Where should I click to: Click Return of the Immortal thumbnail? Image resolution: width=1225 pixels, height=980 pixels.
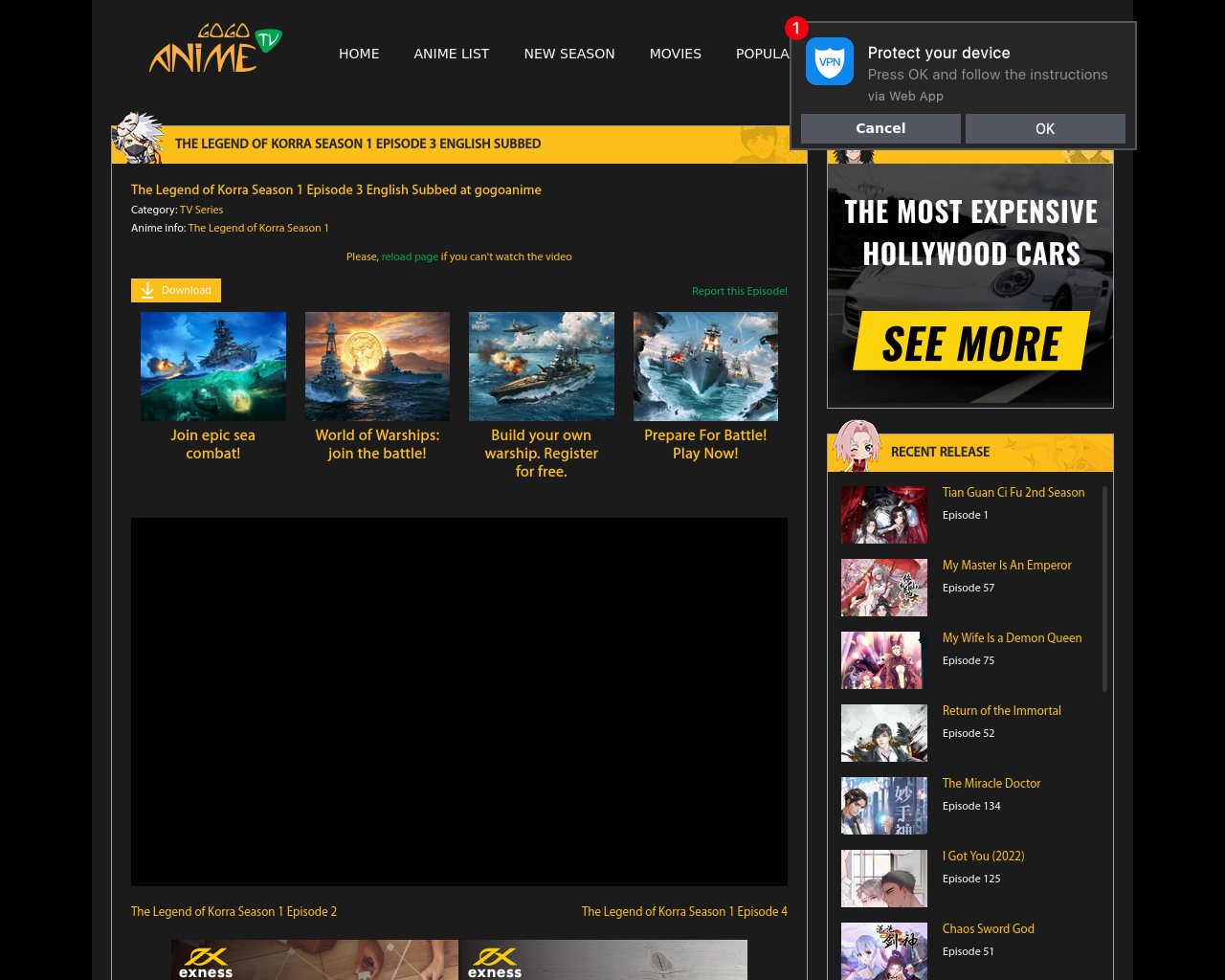coord(884,733)
